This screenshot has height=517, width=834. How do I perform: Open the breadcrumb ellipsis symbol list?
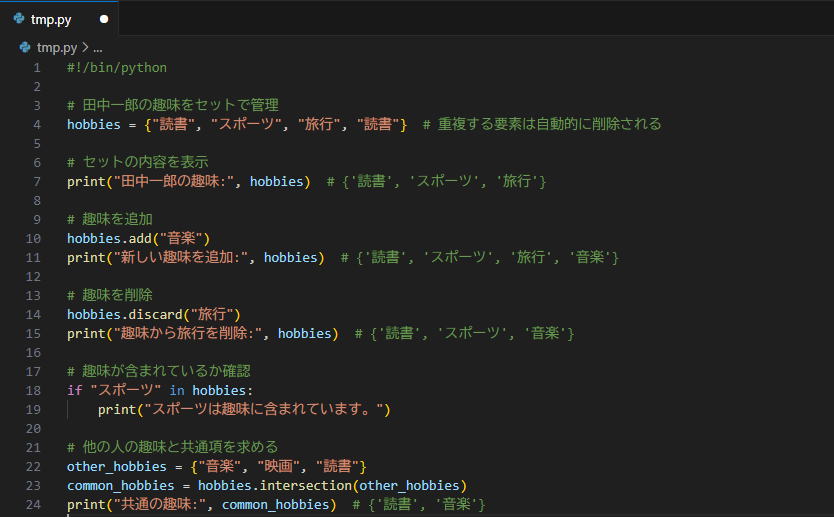[98, 48]
